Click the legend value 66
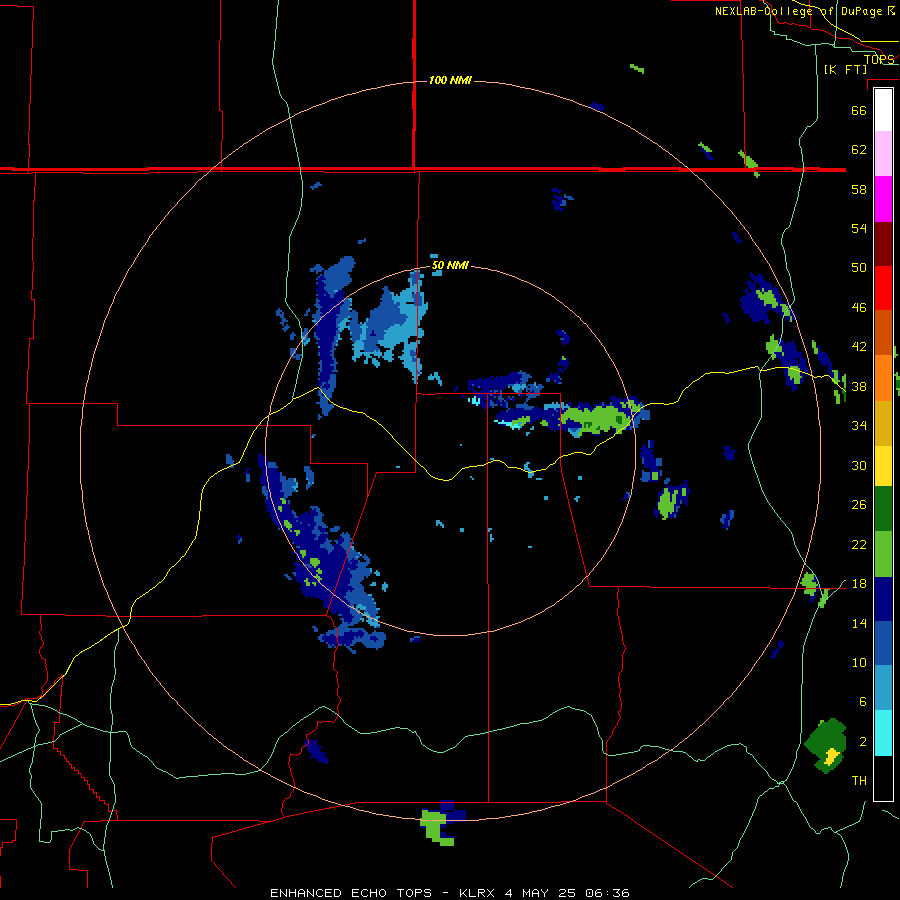 859,110
